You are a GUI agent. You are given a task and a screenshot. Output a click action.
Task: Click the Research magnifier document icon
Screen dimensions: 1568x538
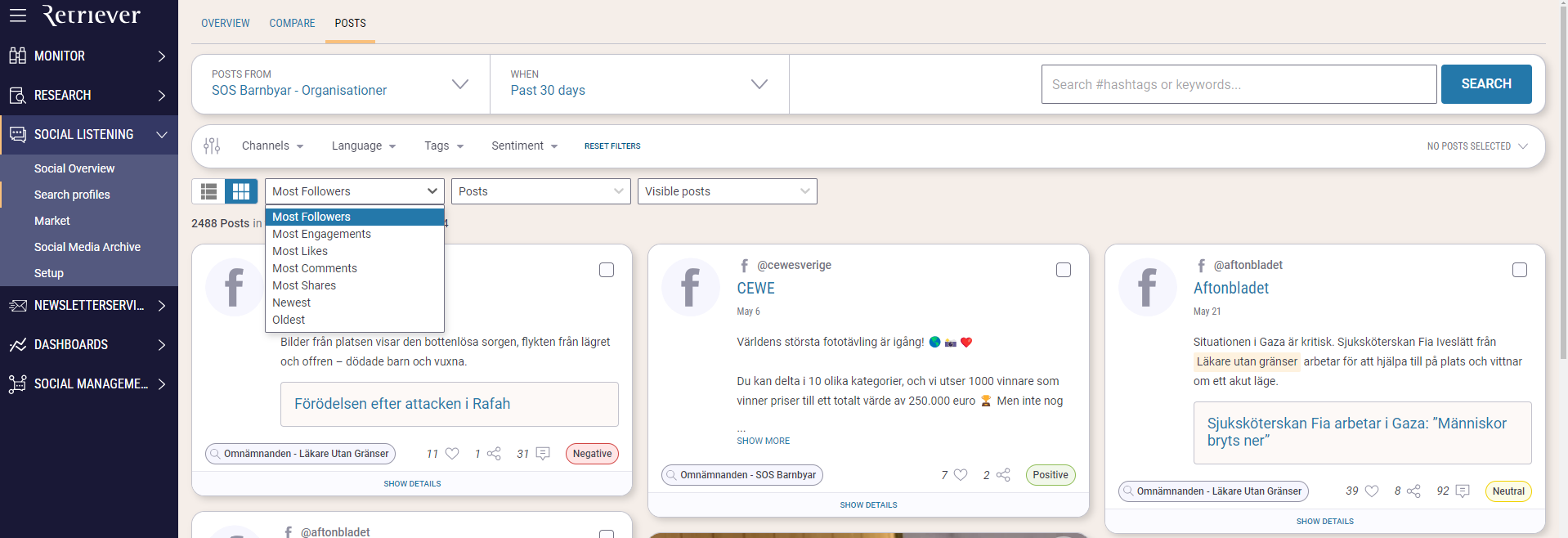click(x=18, y=96)
